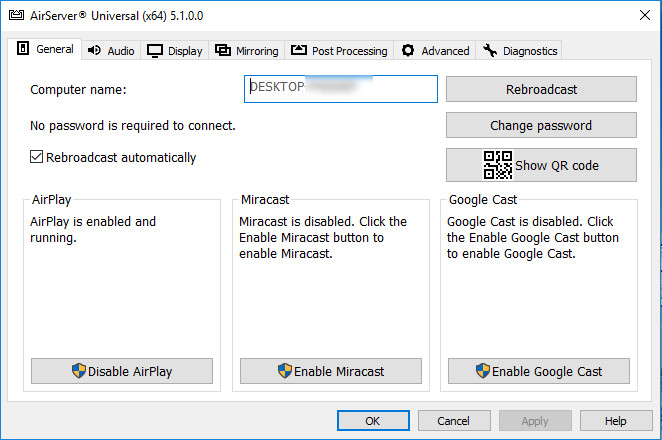
Task: Close the AirServer settings window
Action: [644, 16]
